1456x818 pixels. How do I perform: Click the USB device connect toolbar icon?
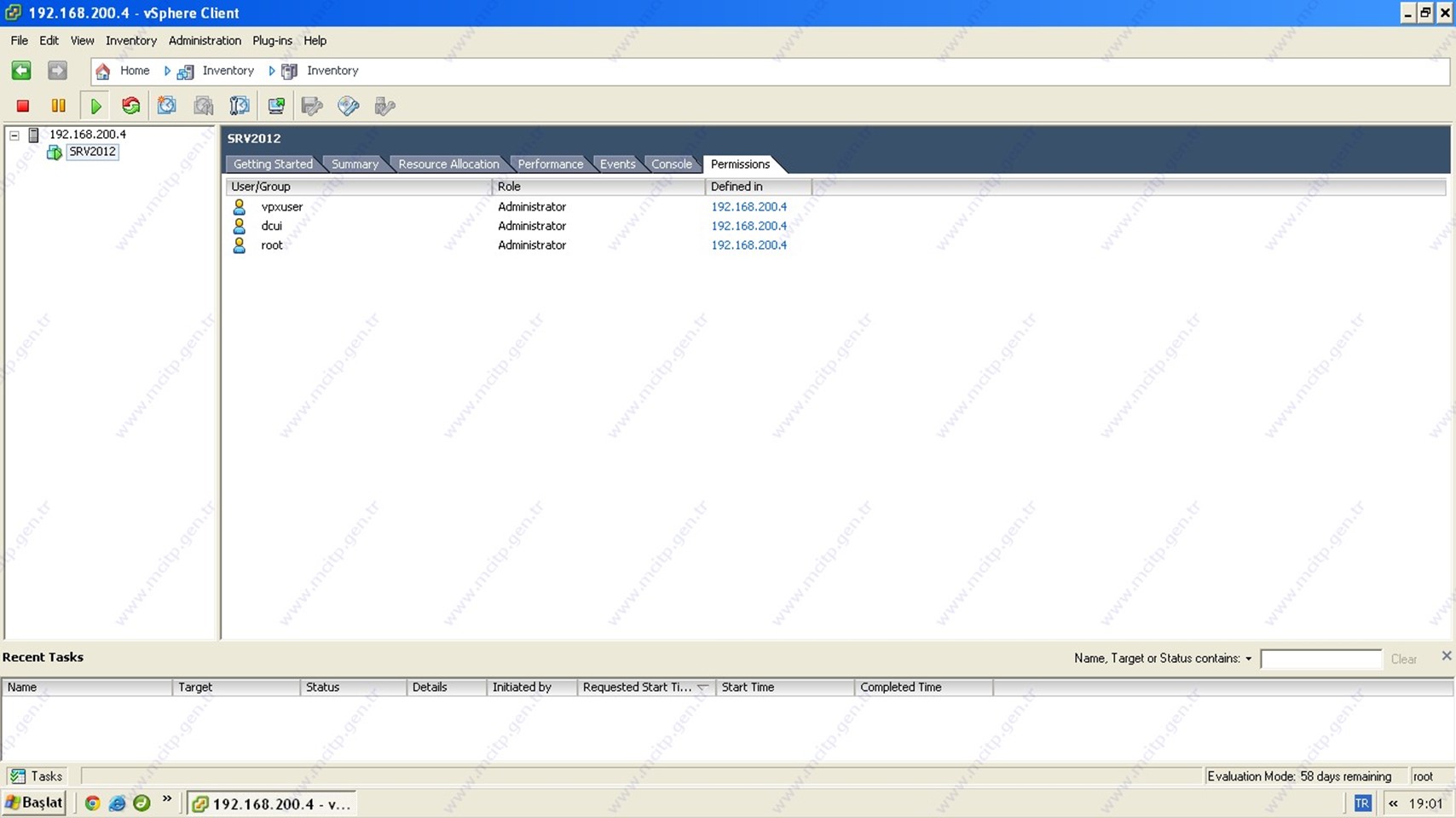click(x=384, y=106)
